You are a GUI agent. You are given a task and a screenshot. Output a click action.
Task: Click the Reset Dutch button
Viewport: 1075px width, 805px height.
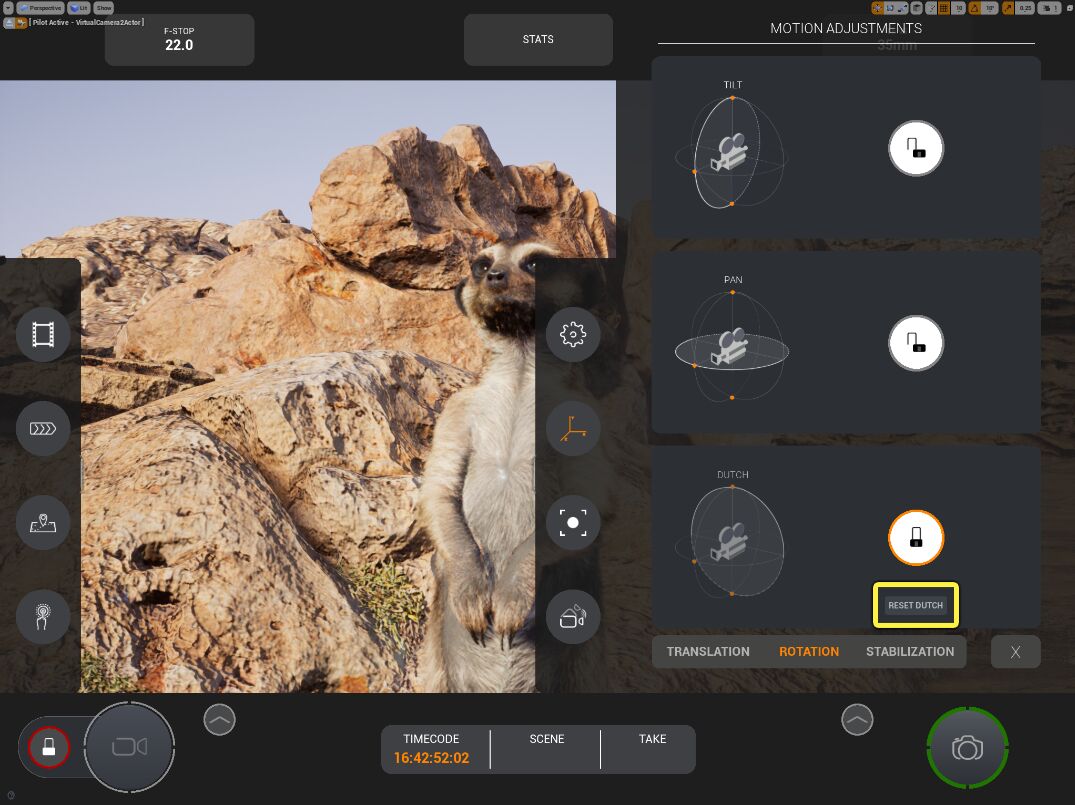pyautogui.click(x=916, y=605)
